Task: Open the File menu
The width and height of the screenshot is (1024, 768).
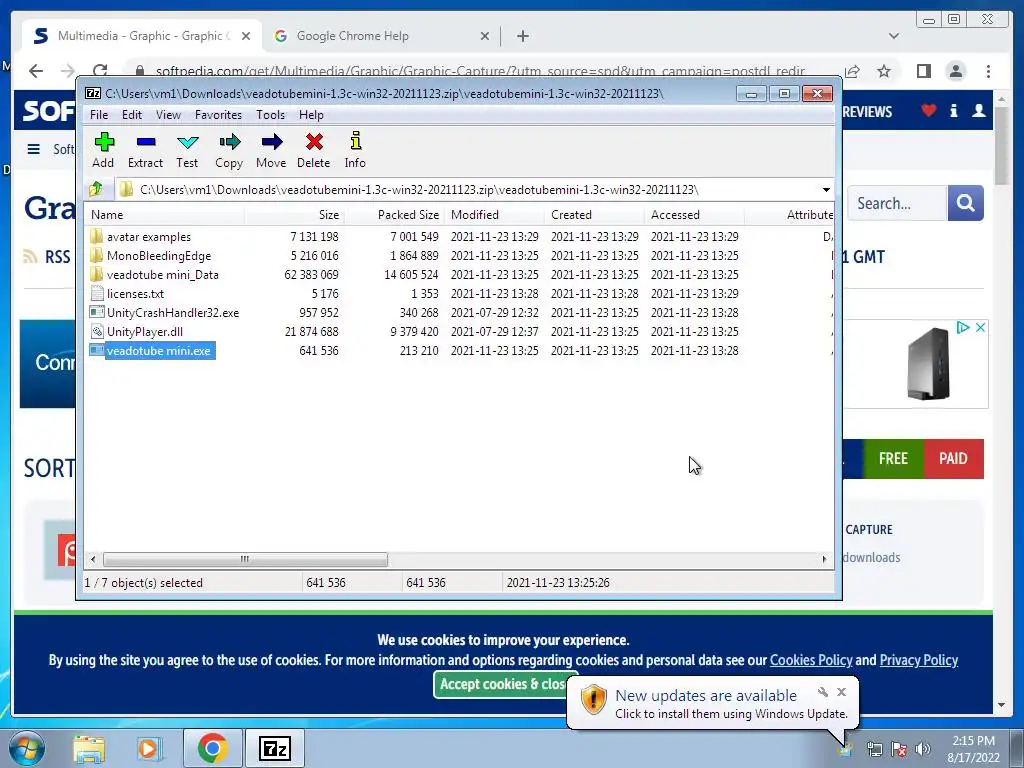Action: 99,115
